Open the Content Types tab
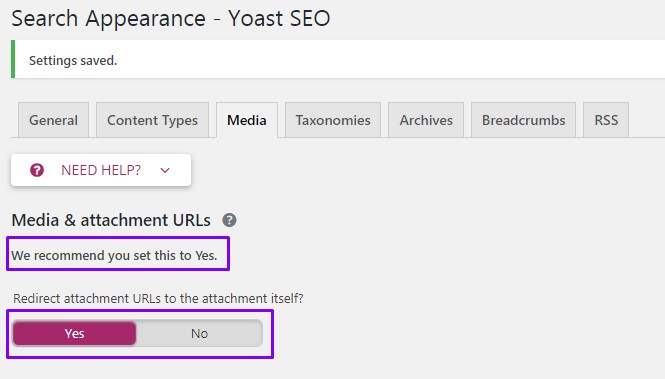665x379 pixels. [x=152, y=120]
